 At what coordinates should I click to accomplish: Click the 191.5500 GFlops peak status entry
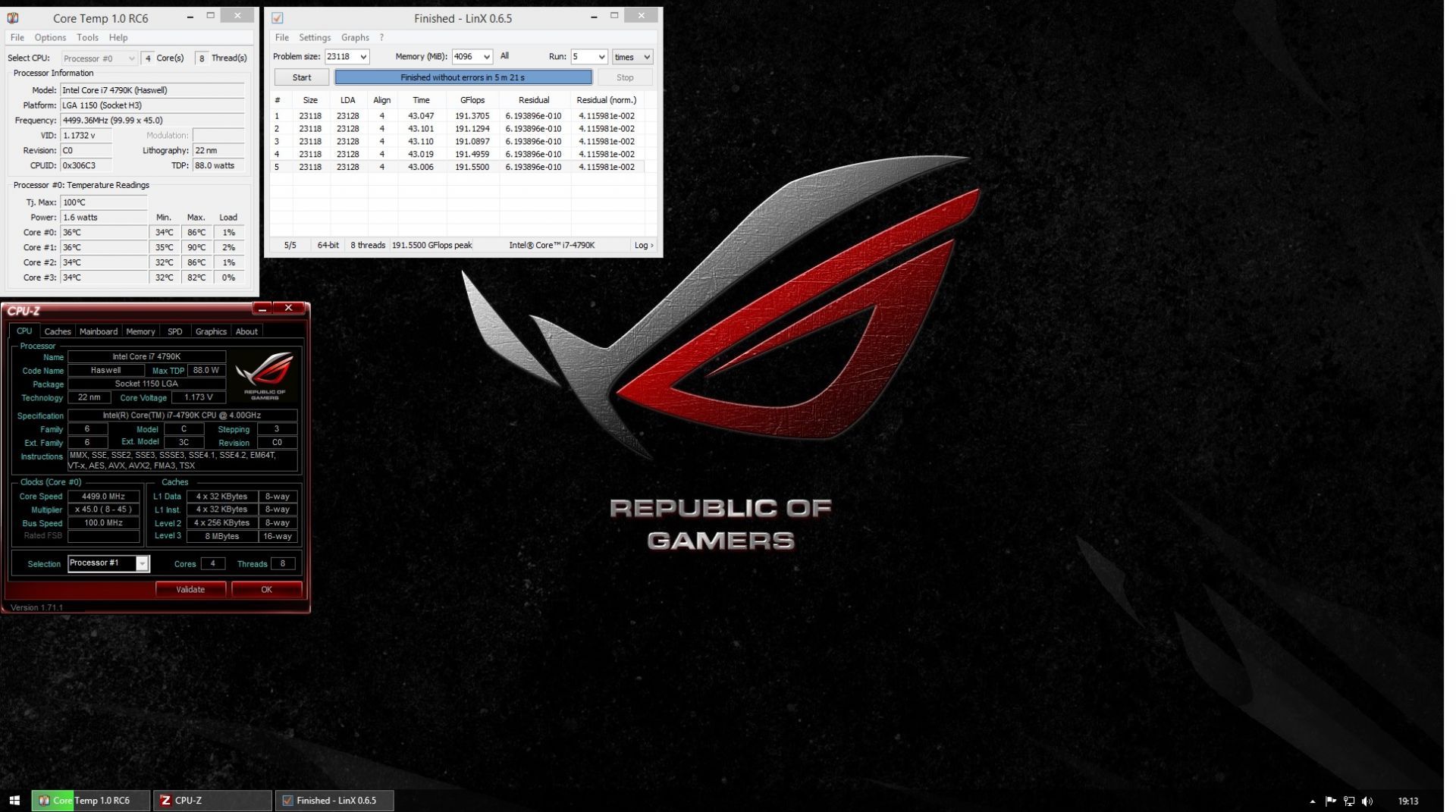[x=432, y=245]
